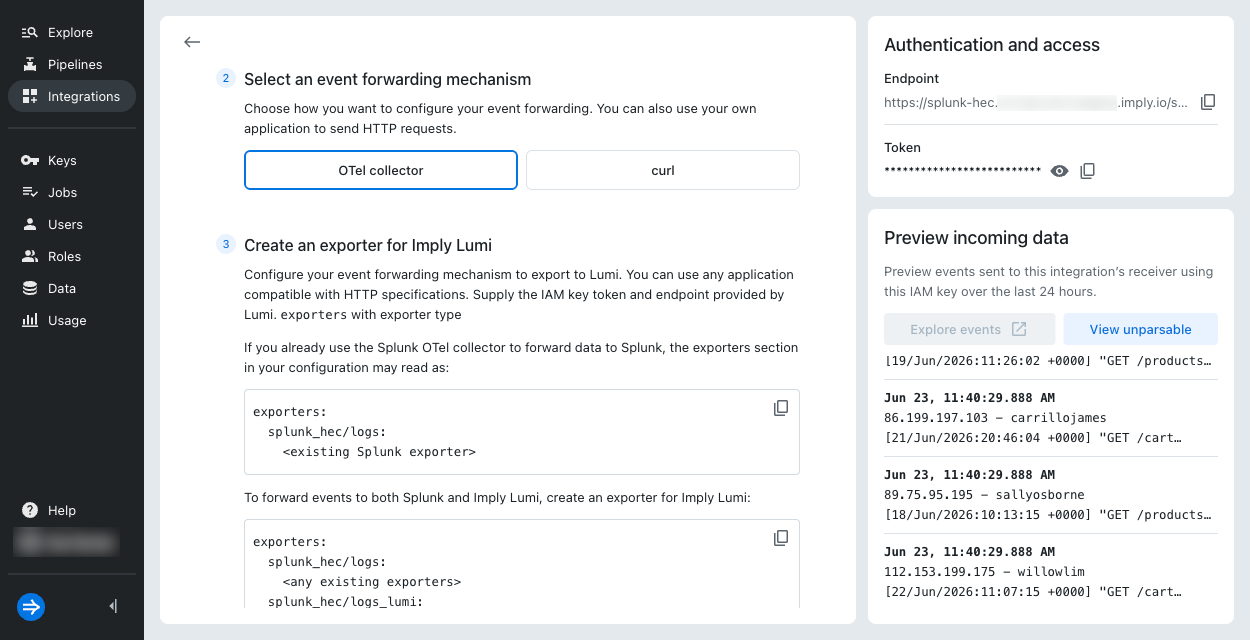The width and height of the screenshot is (1250, 640).
Task: Collapse the sidebar navigation
Action: [113, 606]
